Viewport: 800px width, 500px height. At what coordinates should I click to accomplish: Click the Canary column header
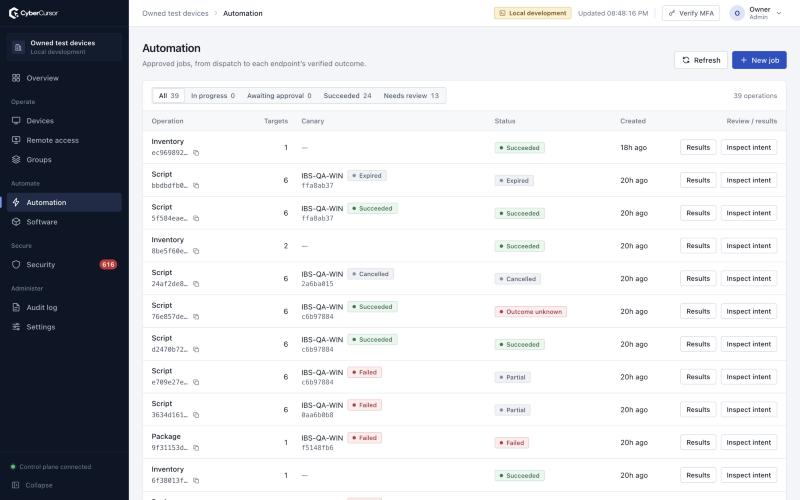point(312,121)
